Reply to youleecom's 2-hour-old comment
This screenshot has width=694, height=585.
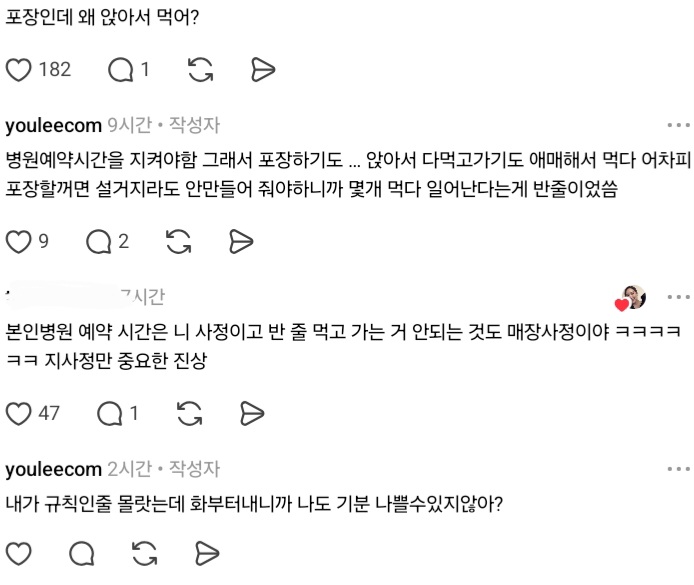pyautogui.click(x=82, y=553)
